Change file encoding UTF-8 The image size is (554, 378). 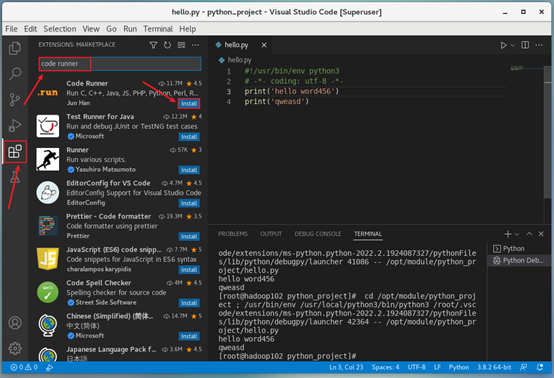click(416, 367)
